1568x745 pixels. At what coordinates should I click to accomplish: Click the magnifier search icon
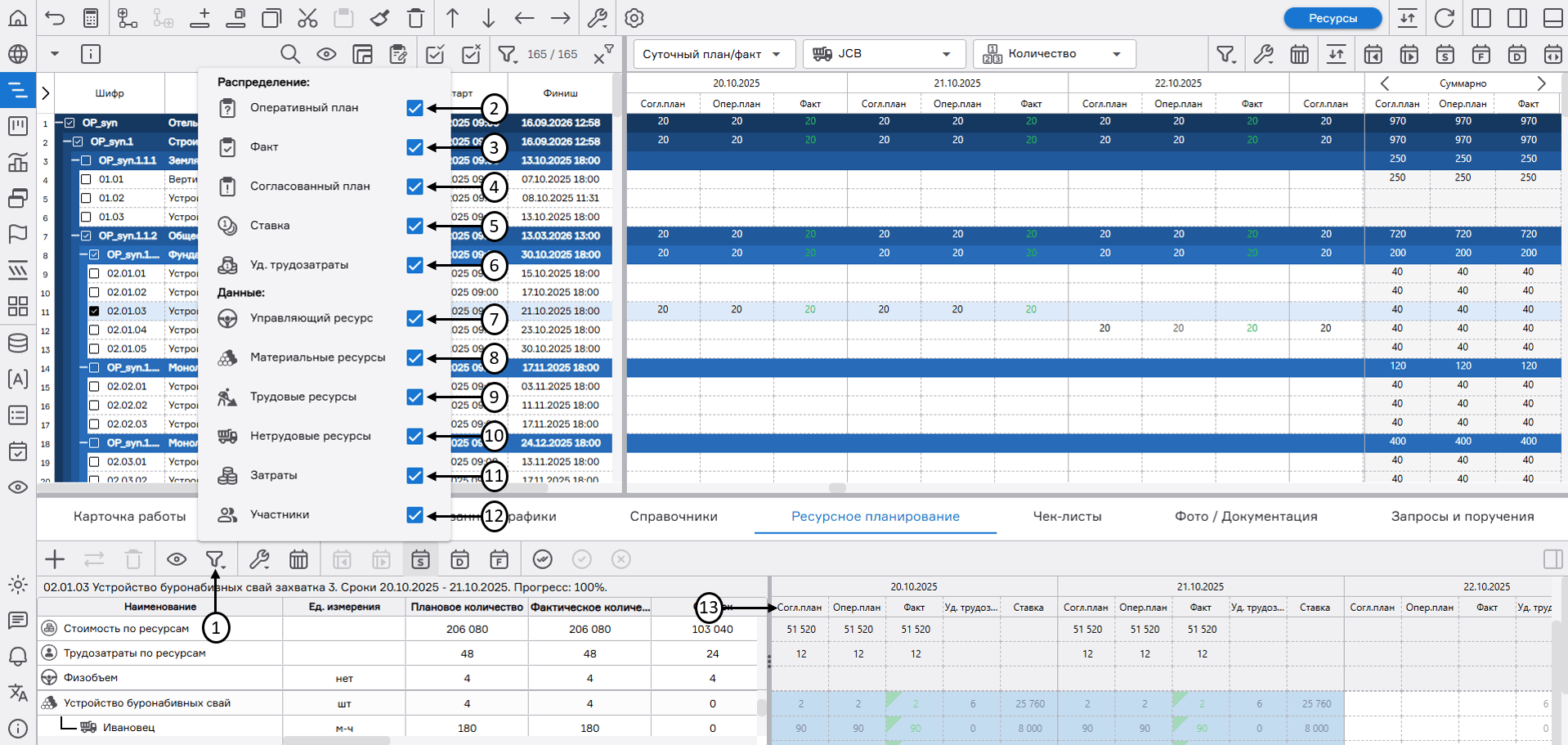coord(289,54)
